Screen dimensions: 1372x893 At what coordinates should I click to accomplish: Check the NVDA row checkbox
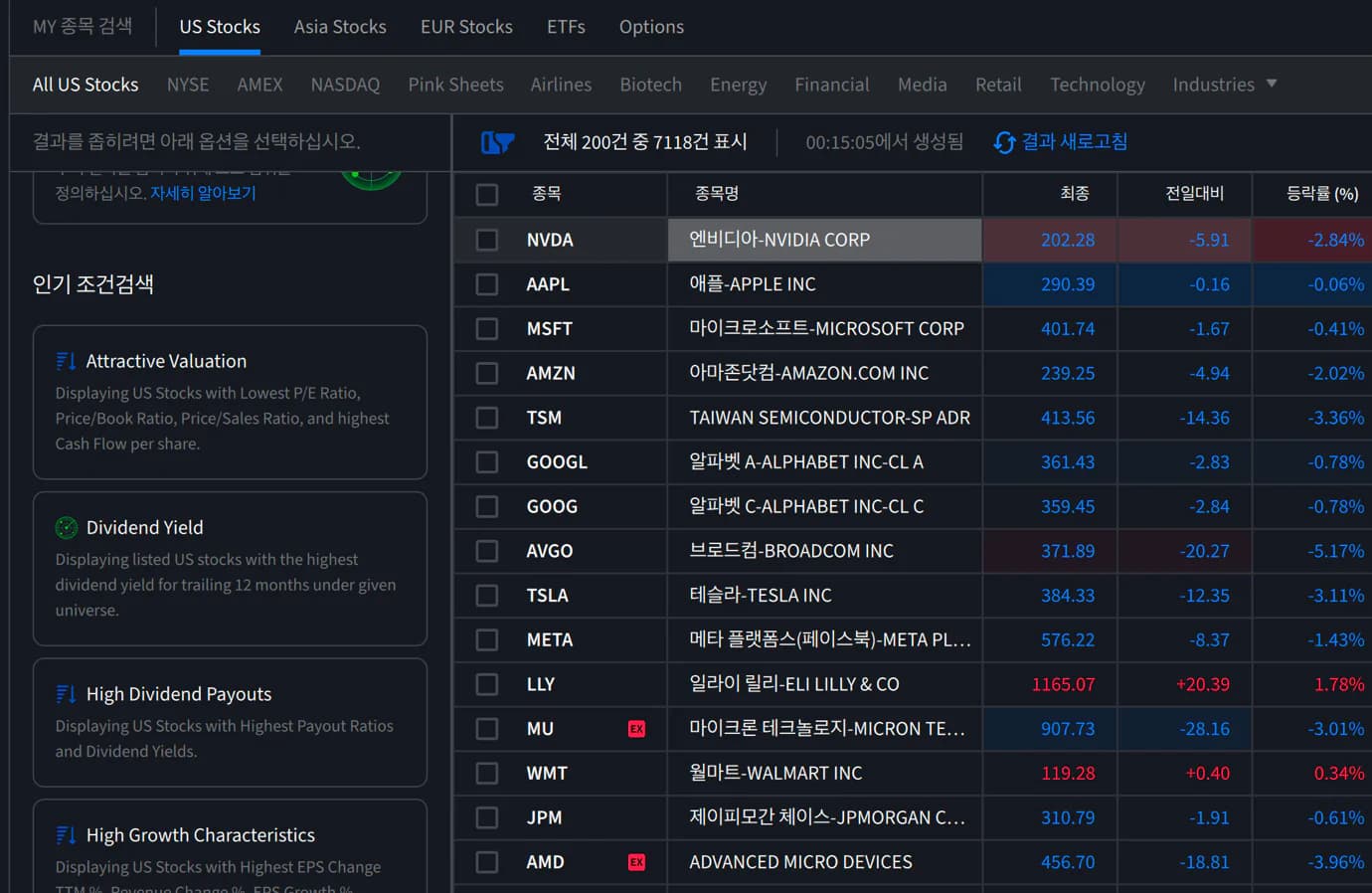[487, 240]
